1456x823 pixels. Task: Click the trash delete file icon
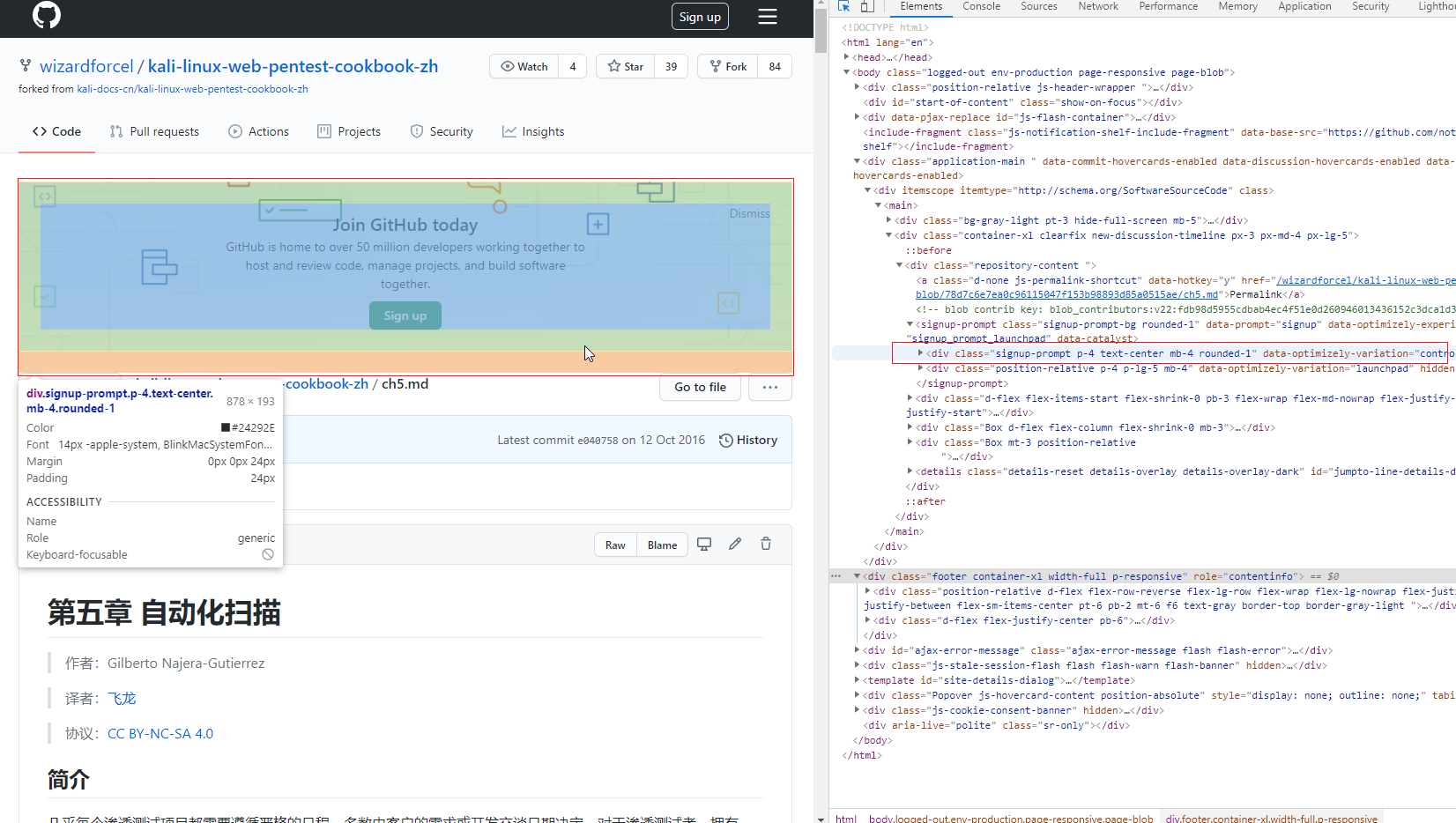(766, 544)
